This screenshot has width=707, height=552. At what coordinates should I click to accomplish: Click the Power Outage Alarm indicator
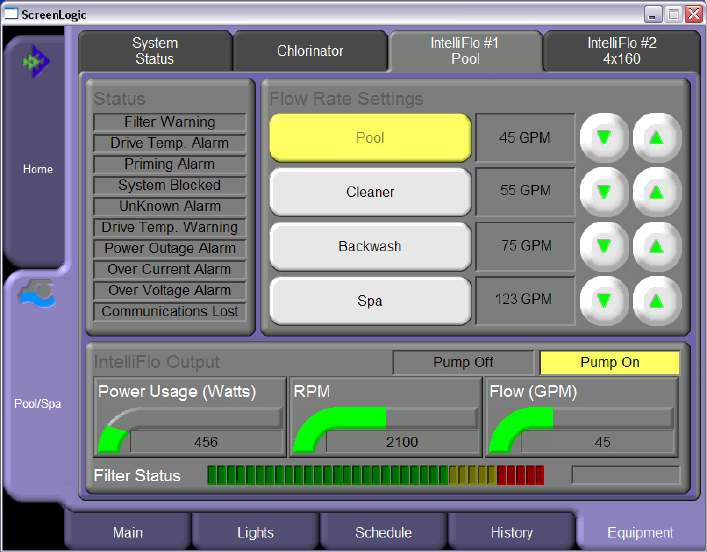[170, 248]
